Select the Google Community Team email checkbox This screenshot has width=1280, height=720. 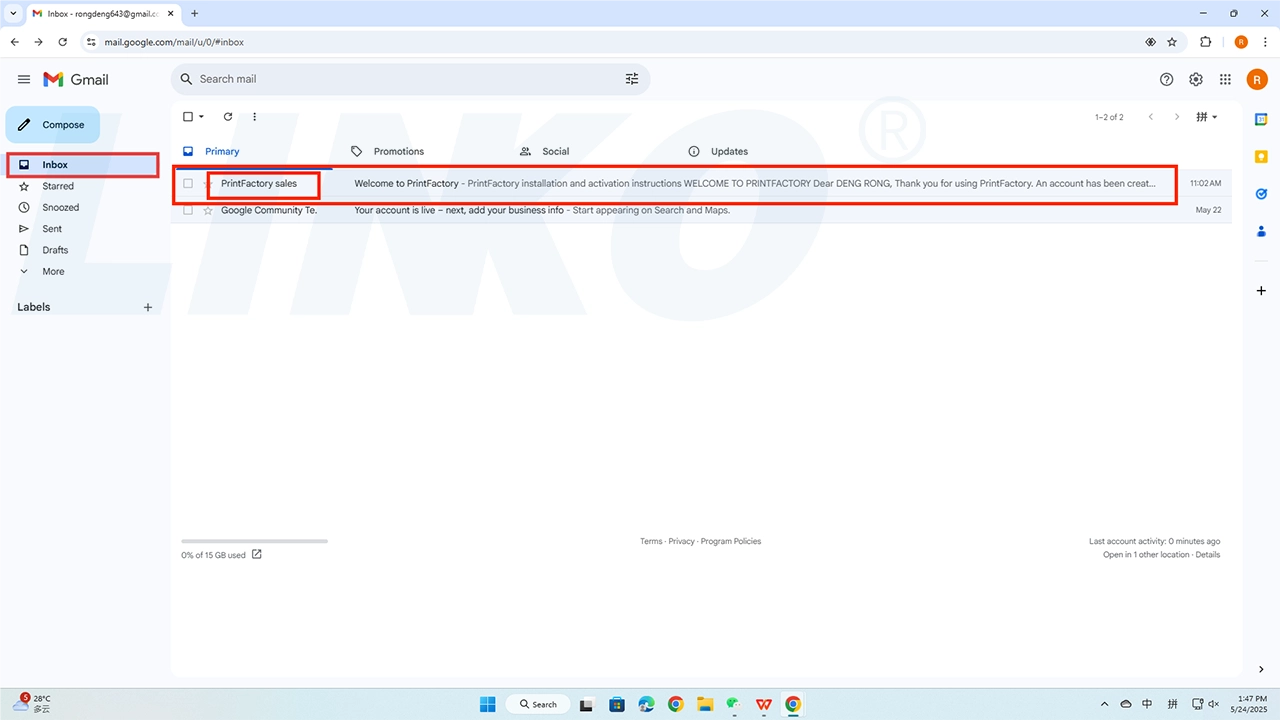click(x=188, y=210)
